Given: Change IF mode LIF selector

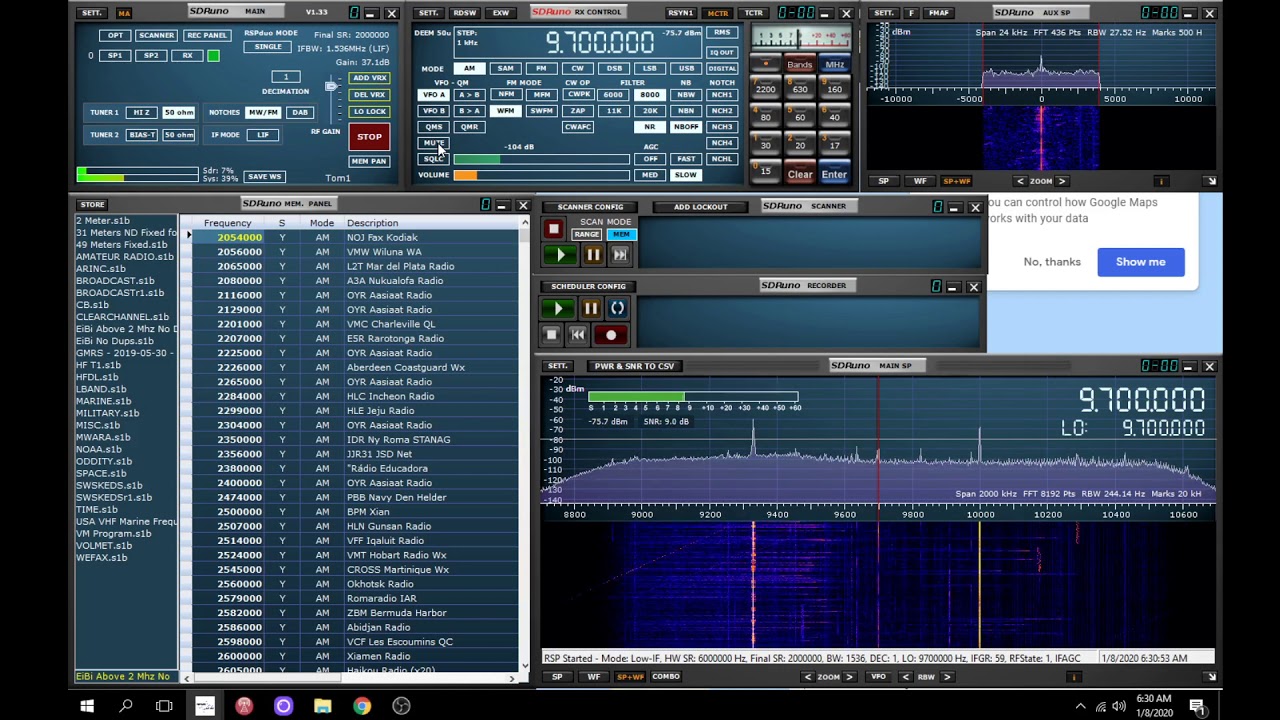Looking at the screenshot, I should pyautogui.click(x=263, y=134).
